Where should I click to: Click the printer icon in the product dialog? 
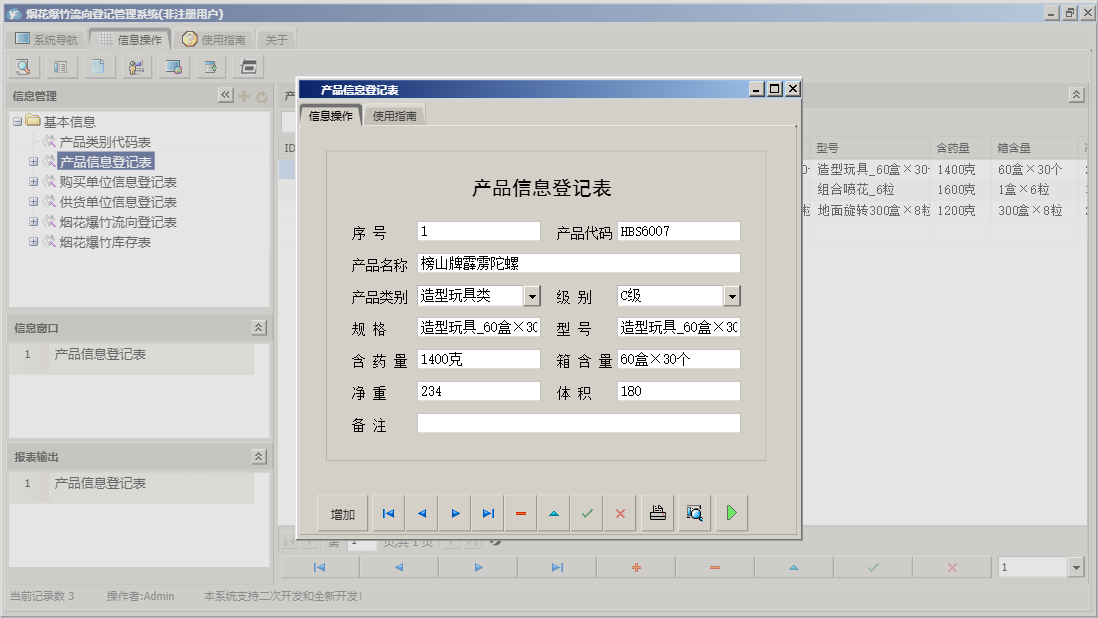tap(657, 512)
